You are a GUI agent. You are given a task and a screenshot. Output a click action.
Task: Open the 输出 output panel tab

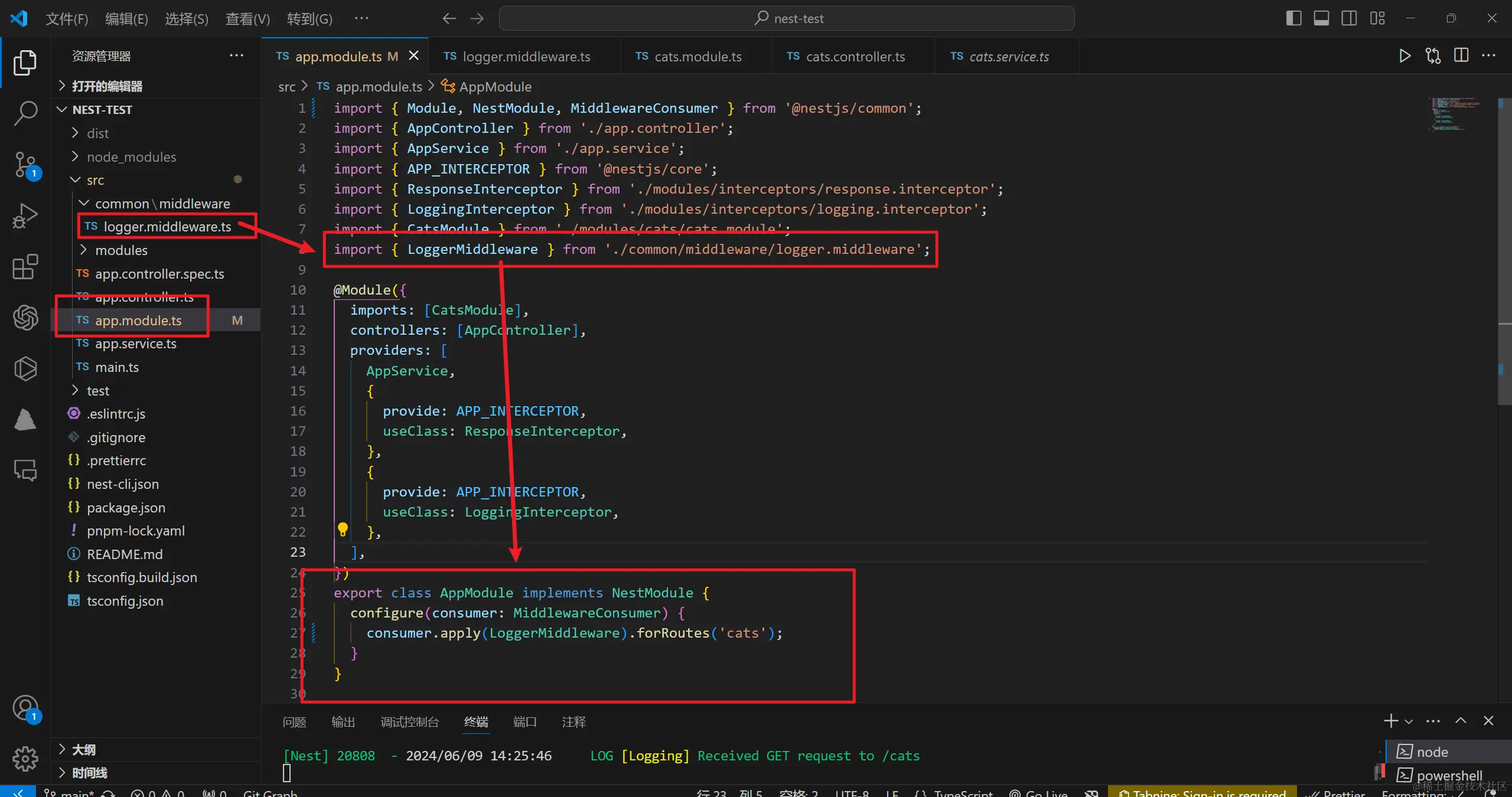click(343, 721)
